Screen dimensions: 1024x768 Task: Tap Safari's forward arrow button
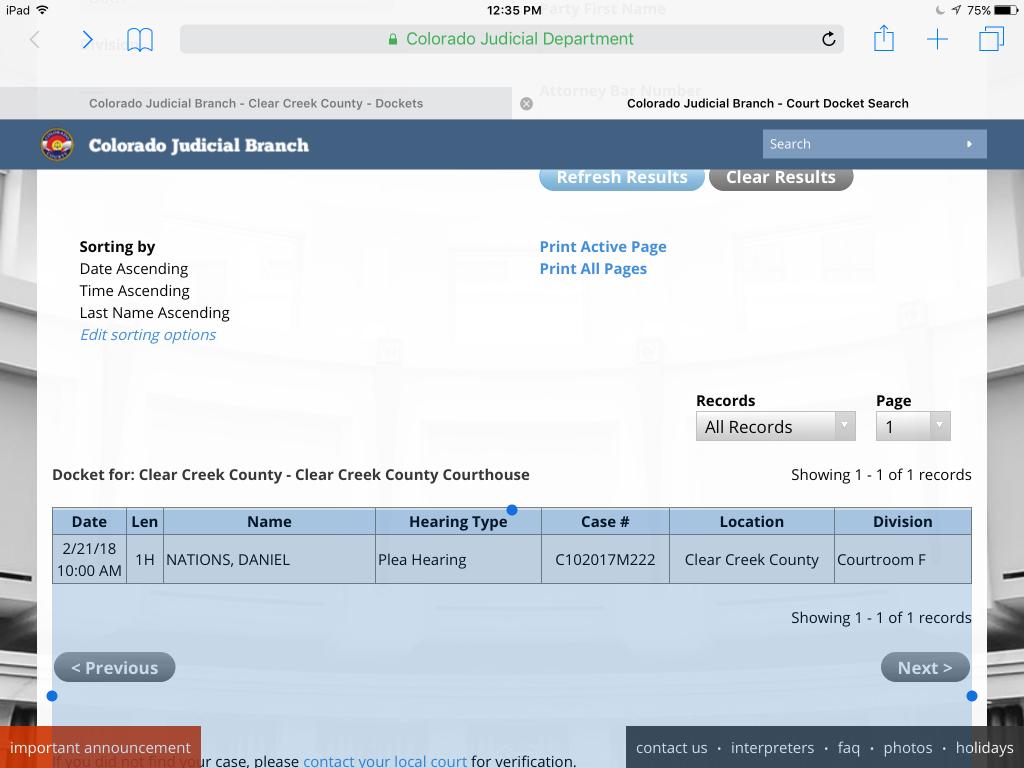[87, 40]
